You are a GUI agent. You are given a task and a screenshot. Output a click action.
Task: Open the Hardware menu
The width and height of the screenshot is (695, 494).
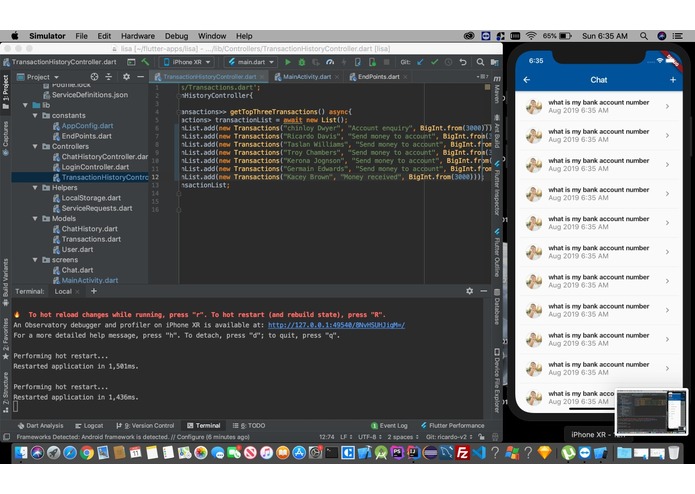pyautogui.click(x=138, y=36)
